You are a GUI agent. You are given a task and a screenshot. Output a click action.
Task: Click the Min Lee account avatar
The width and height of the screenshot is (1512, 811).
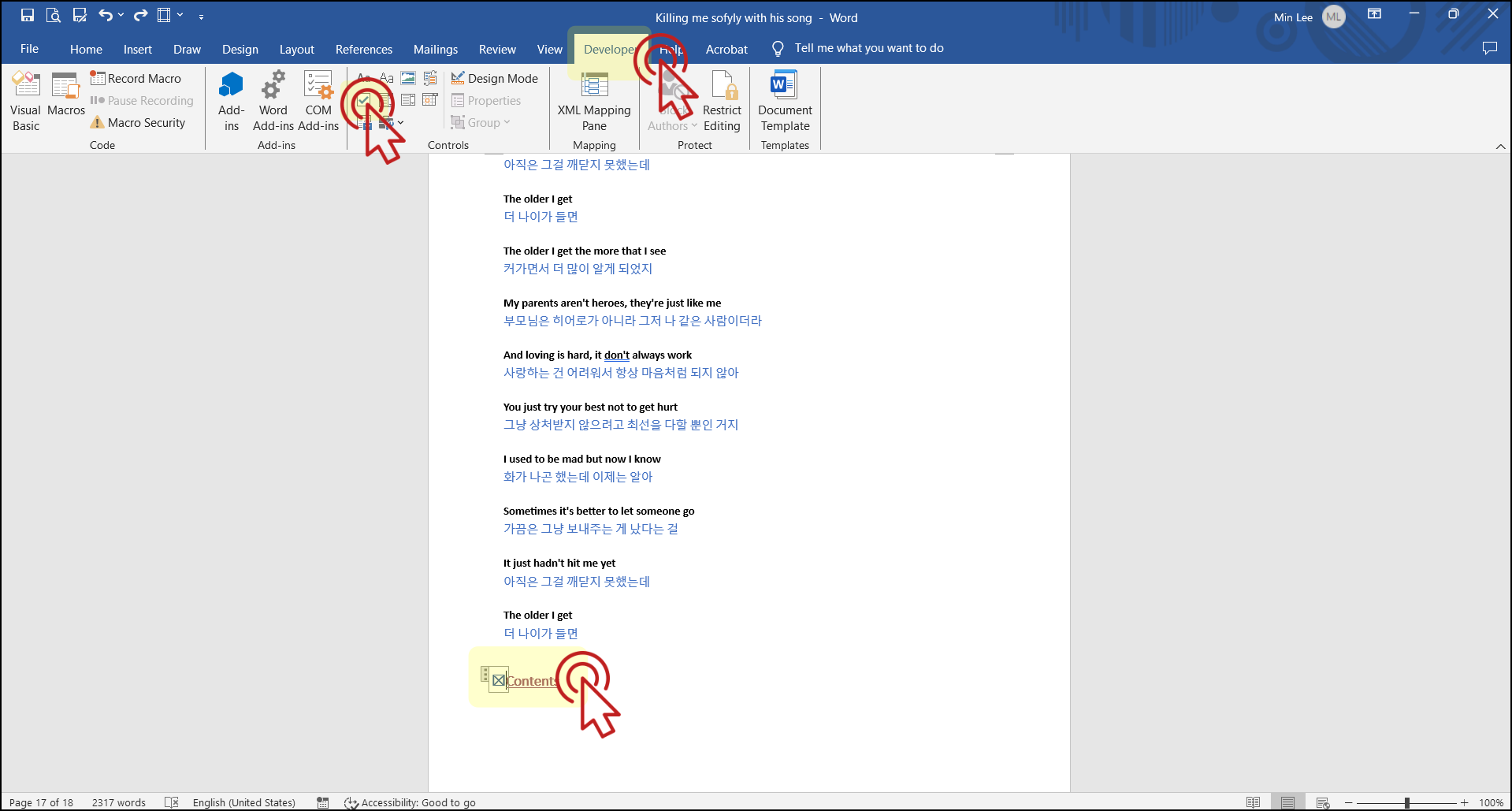pyautogui.click(x=1333, y=17)
